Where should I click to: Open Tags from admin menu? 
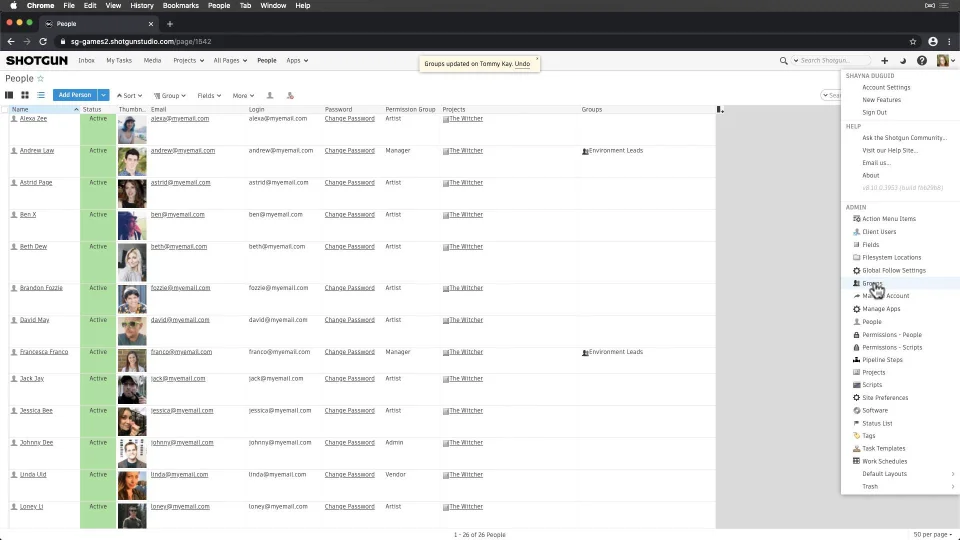click(868, 435)
